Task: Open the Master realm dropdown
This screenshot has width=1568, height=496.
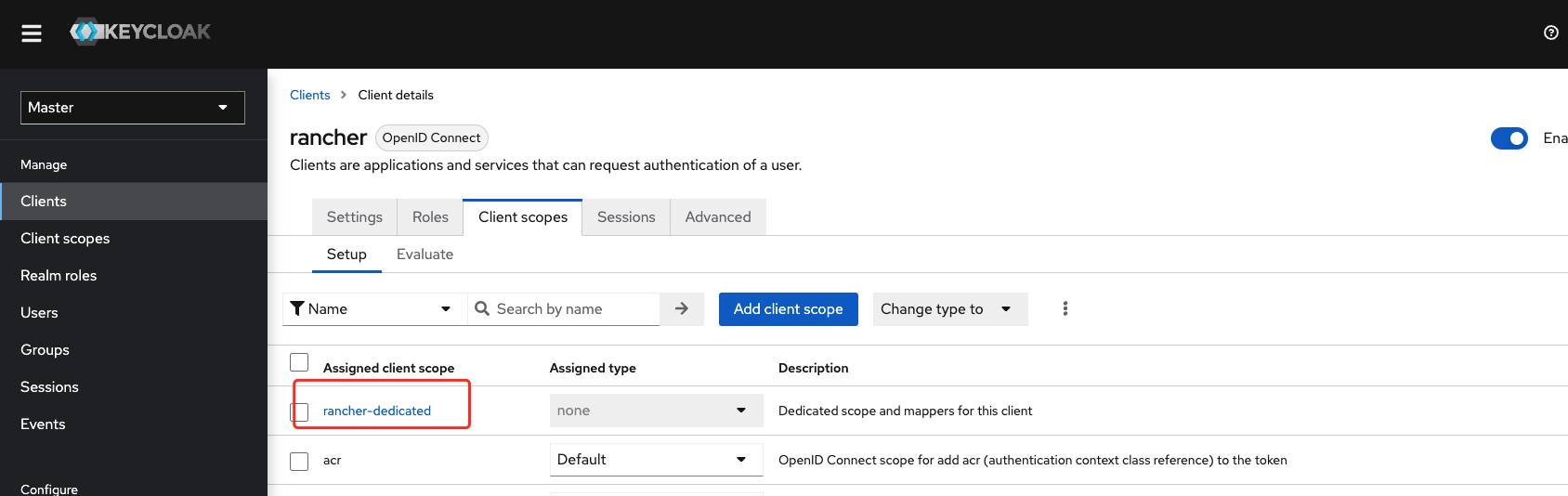Action: [133, 108]
